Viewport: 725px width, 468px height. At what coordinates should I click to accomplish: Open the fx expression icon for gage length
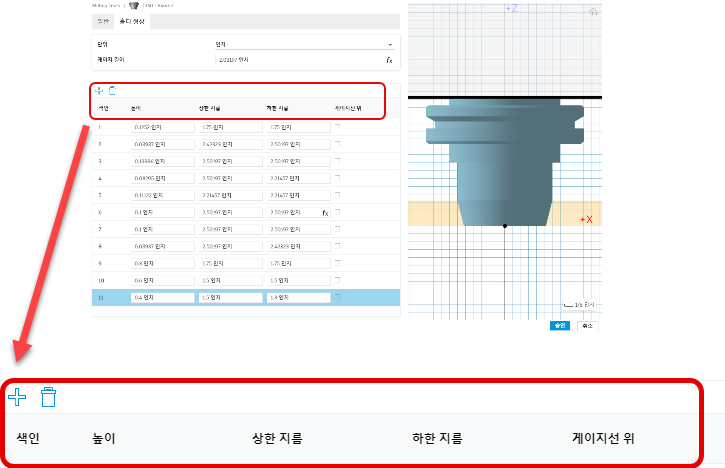click(389, 60)
